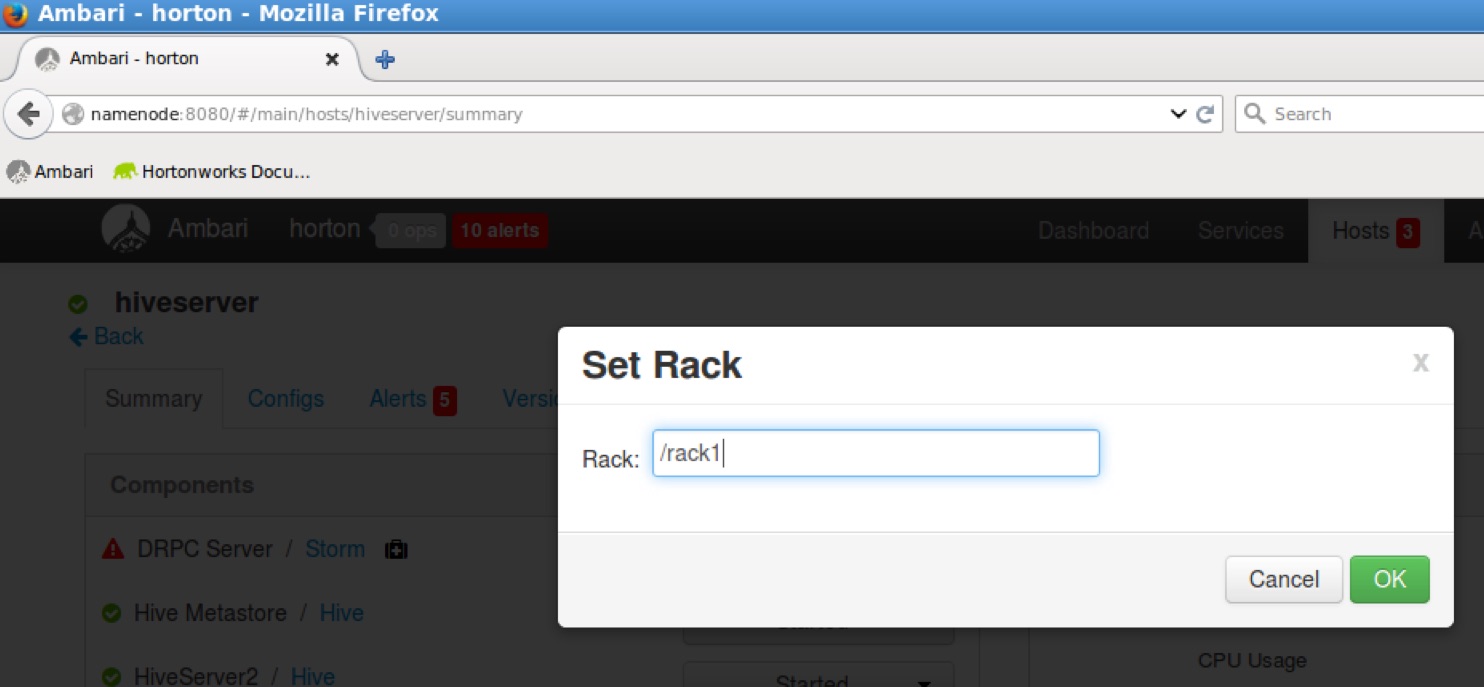
Task: Open the Ambari bookmark on the bookmarks toolbar
Action: pos(50,171)
